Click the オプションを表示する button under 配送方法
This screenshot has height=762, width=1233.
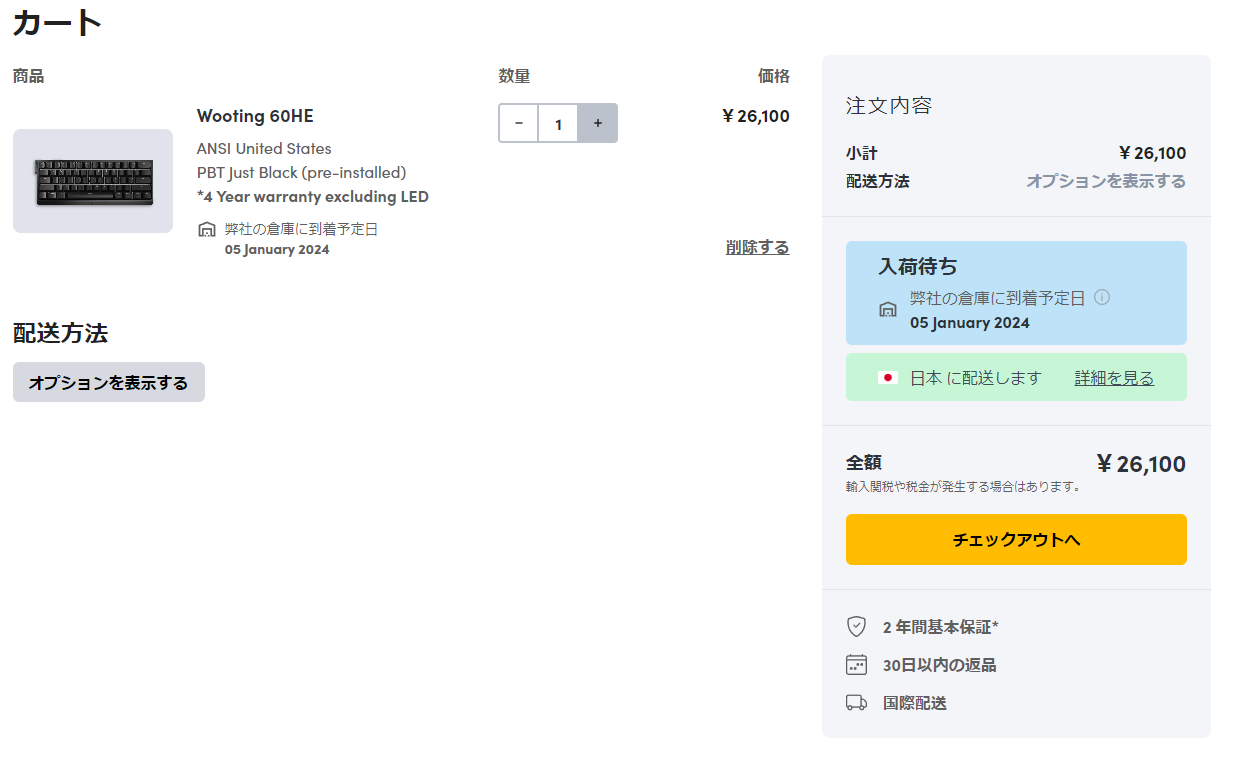(x=109, y=382)
